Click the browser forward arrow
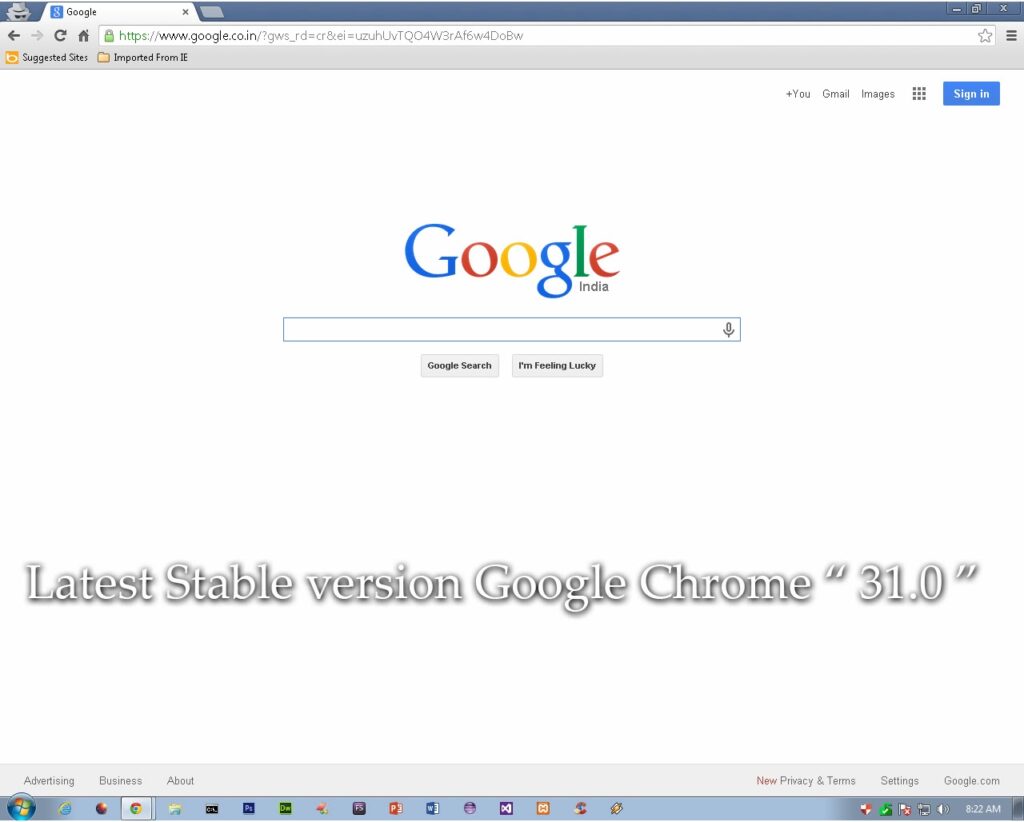Viewport: 1024px width, 822px height. click(37, 35)
